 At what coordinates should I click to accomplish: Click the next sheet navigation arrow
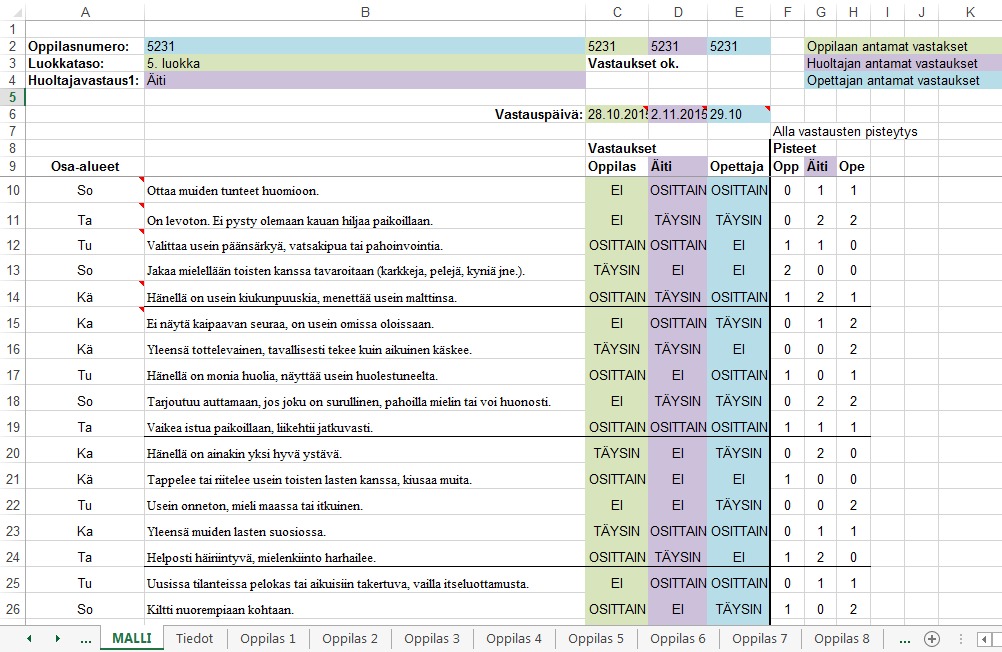(x=58, y=639)
